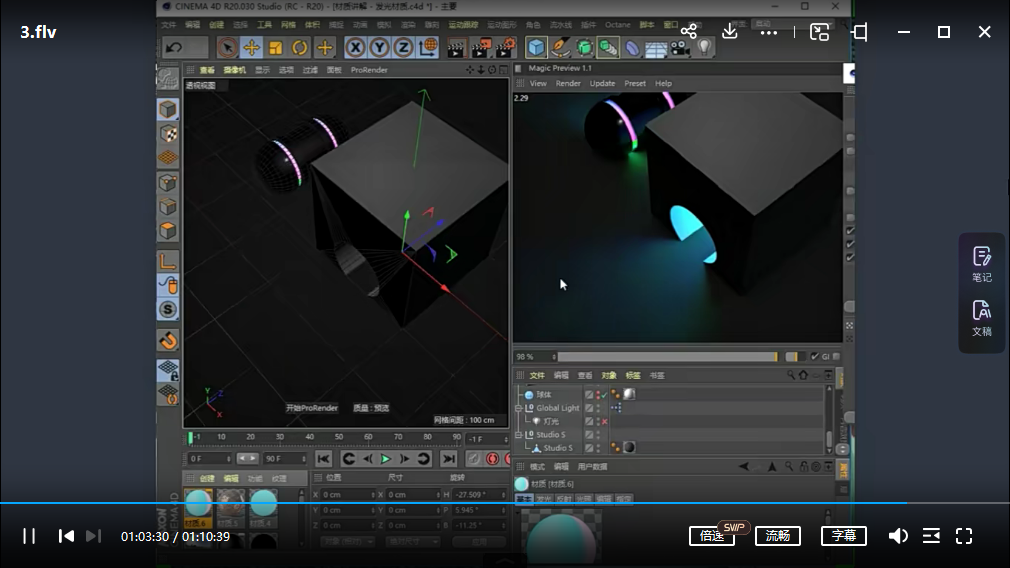Toggle the GI checkbox in Magic Preview
1010x568 pixels.
pos(815,356)
